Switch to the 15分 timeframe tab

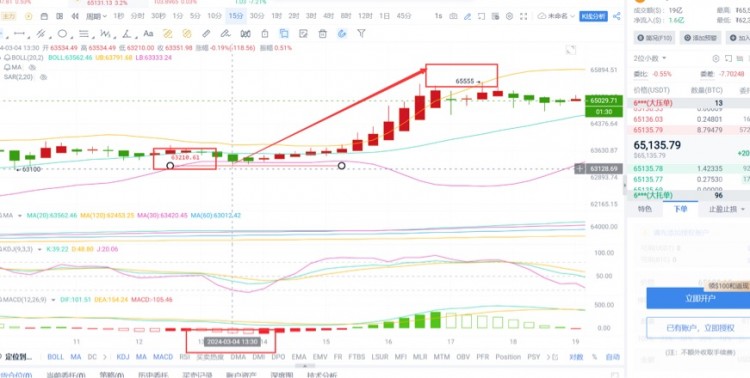[x=236, y=16]
